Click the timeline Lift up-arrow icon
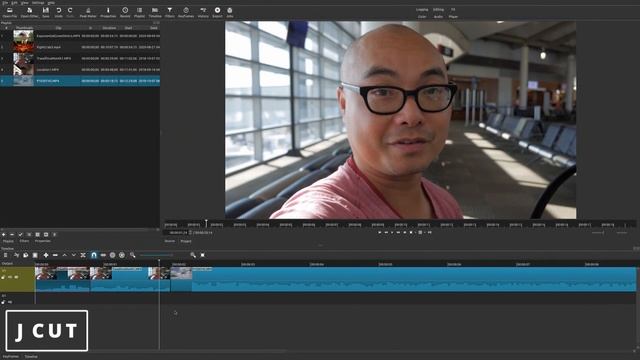 point(64,255)
